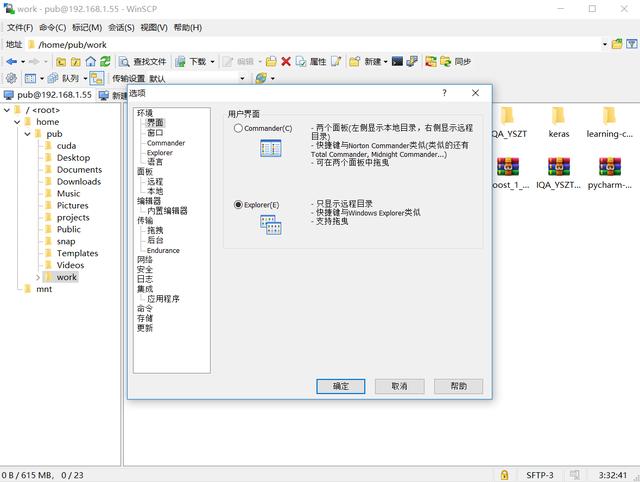Click SFTP-3 in the status bar
Image resolution: width=640 pixels, height=482 pixels.
tap(540, 475)
